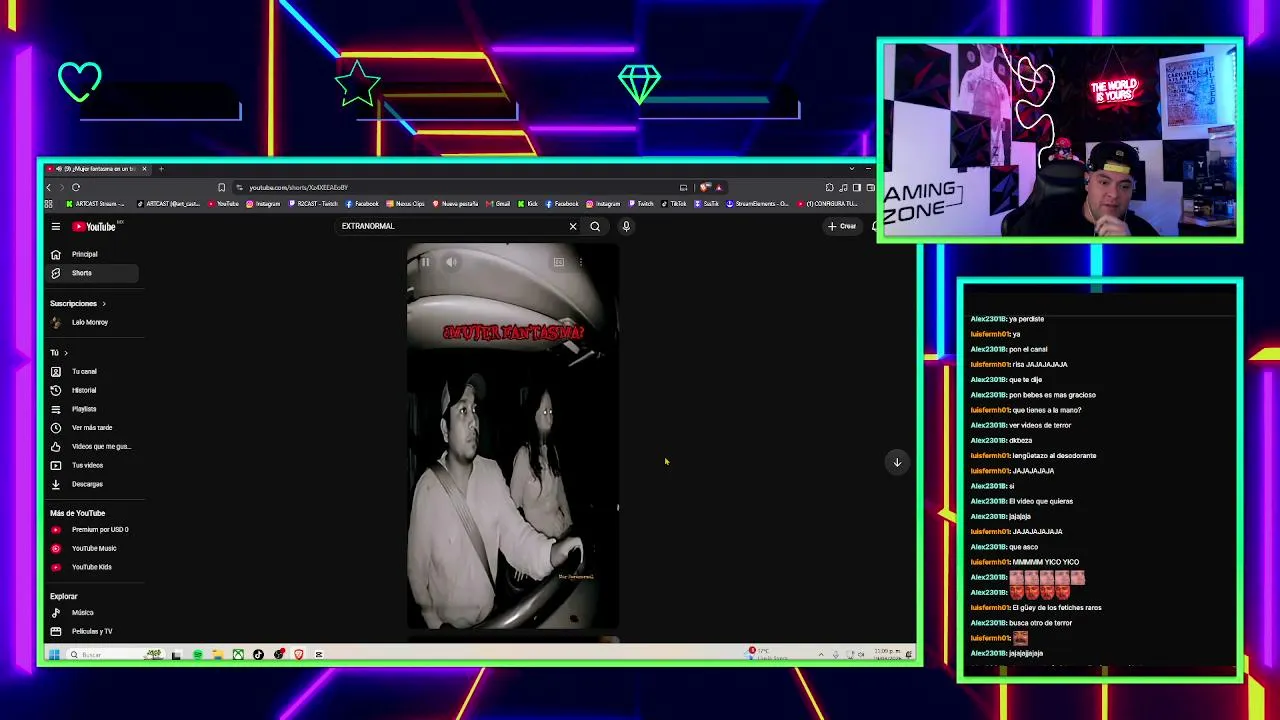The height and width of the screenshot is (720, 1280).
Task: Mute the short using the speaker icon
Action: [x=452, y=262]
